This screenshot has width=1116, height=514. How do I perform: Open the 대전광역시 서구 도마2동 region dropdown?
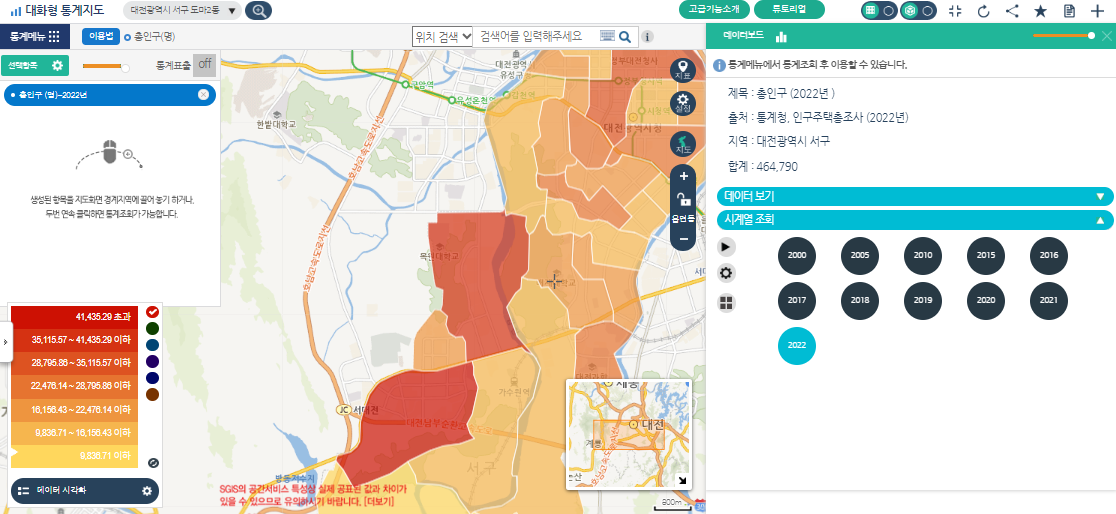tap(184, 11)
